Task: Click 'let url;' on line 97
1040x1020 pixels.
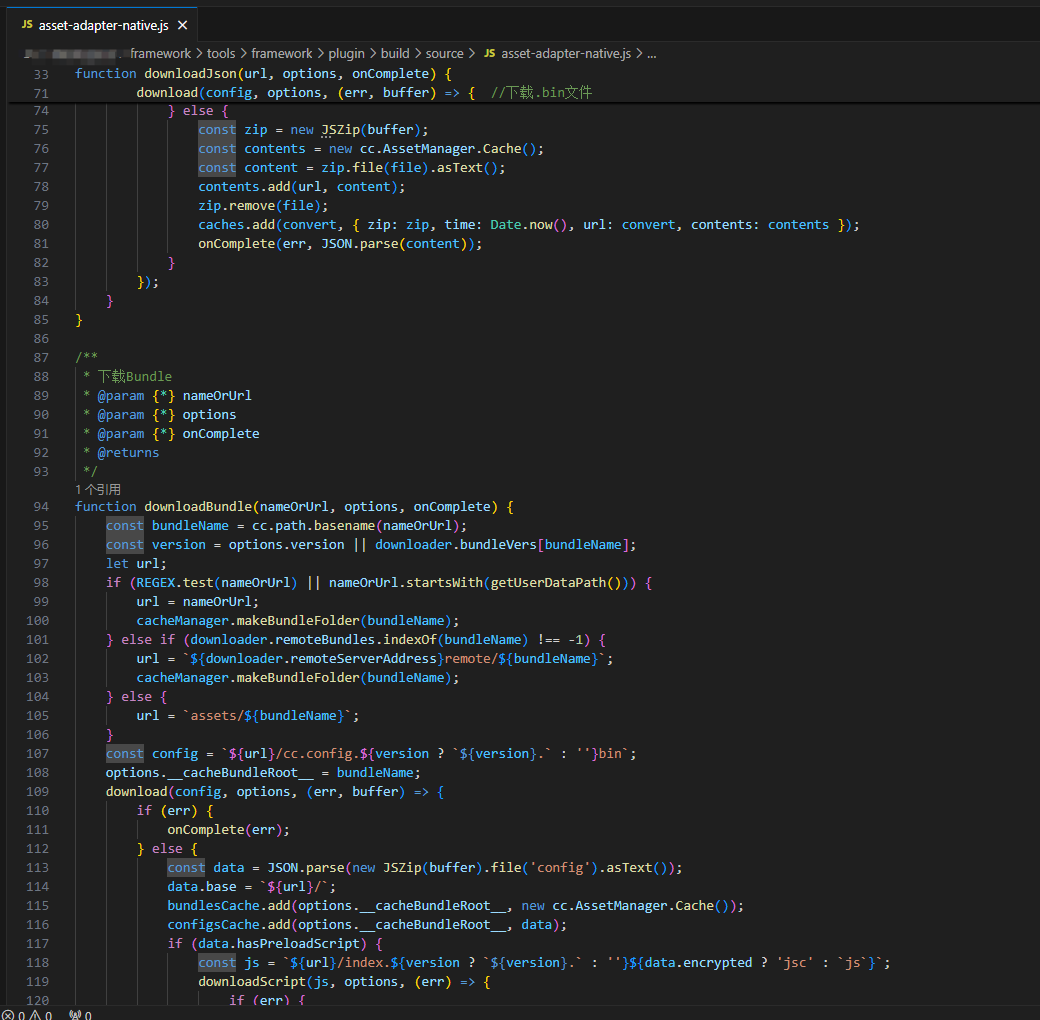Action: pyautogui.click(x=136, y=564)
